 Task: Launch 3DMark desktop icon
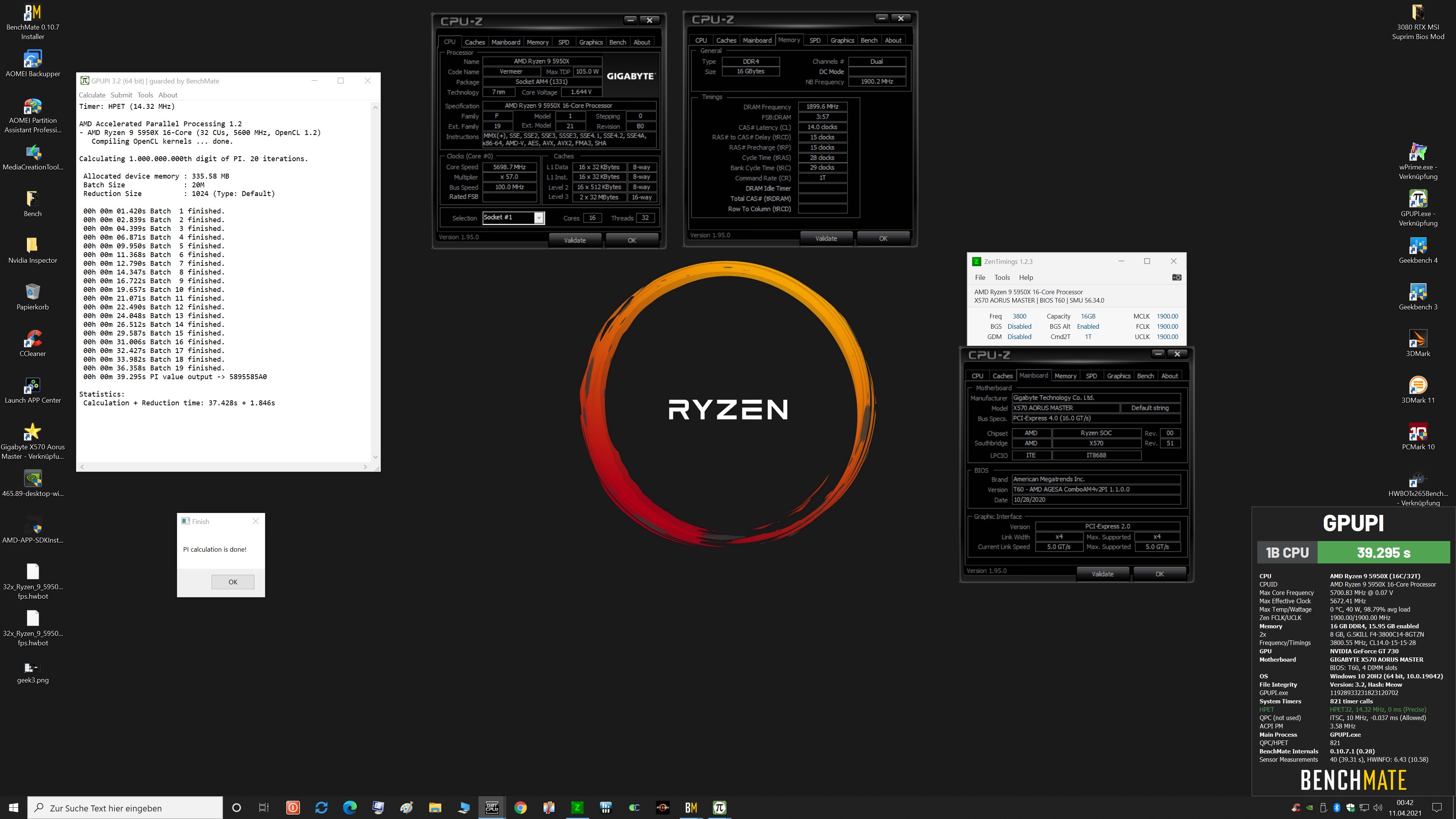[1418, 344]
